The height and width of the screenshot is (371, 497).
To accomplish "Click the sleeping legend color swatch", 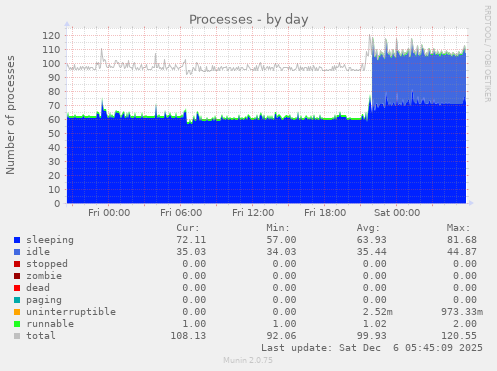I will (x=17, y=240).
